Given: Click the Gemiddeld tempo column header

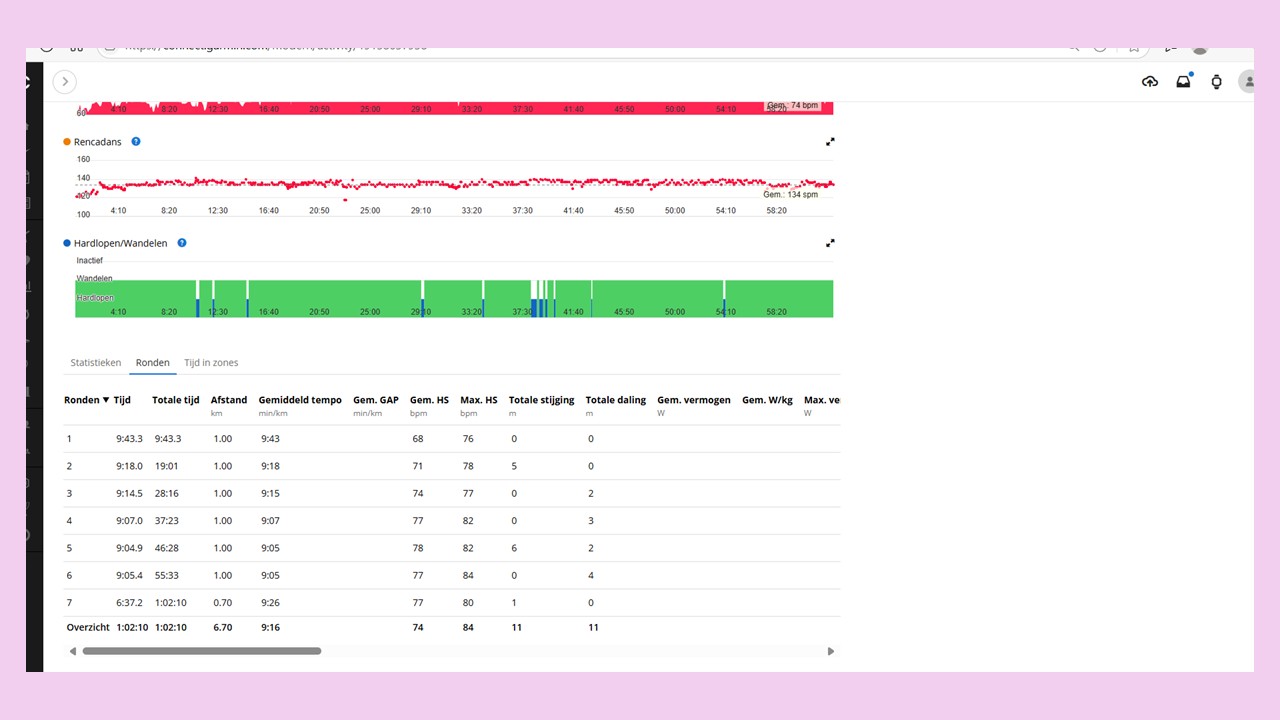Looking at the screenshot, I should pyautogui.click(x=300, y=400).
